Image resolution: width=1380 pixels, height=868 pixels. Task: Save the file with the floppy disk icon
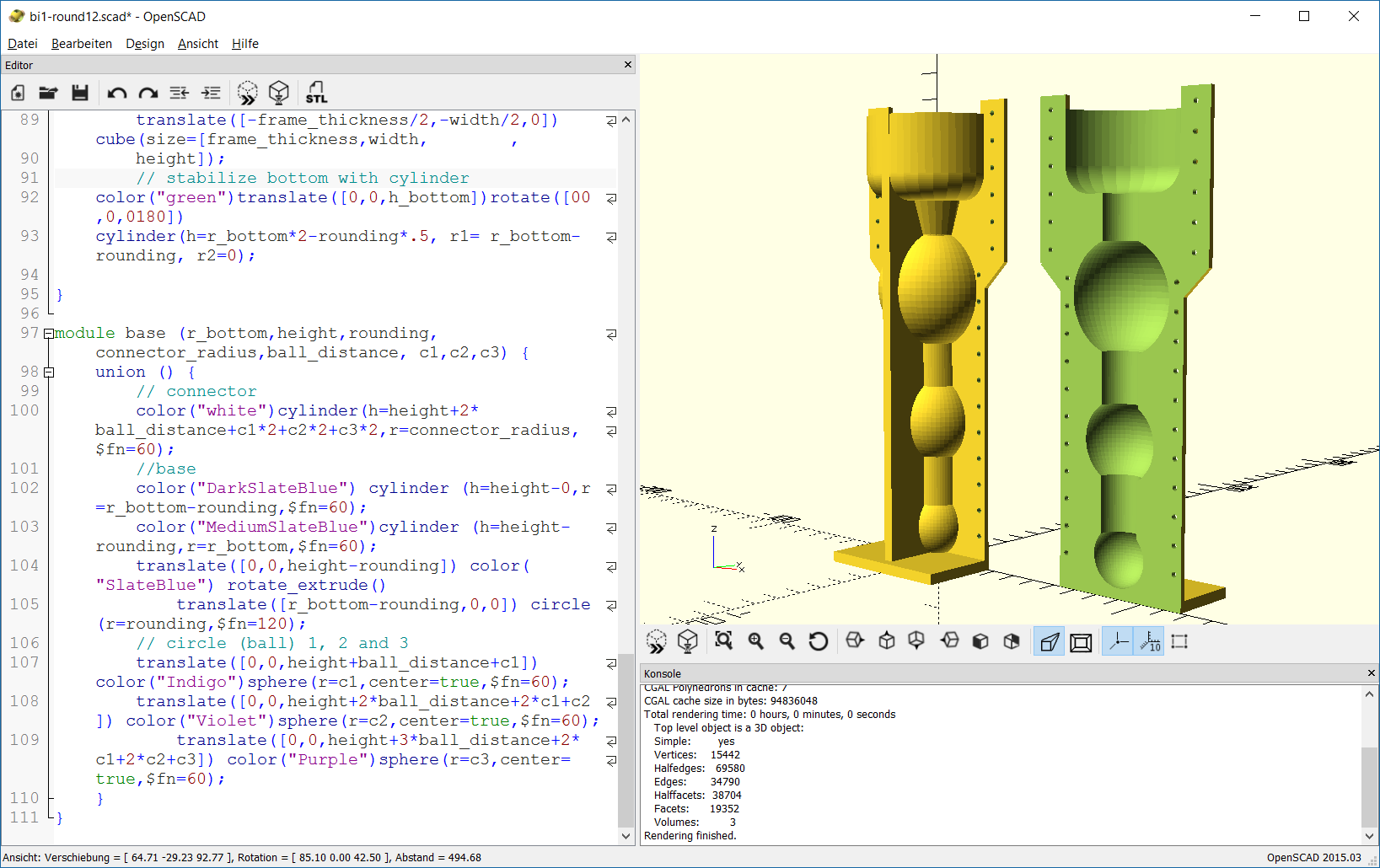[80, 93]
